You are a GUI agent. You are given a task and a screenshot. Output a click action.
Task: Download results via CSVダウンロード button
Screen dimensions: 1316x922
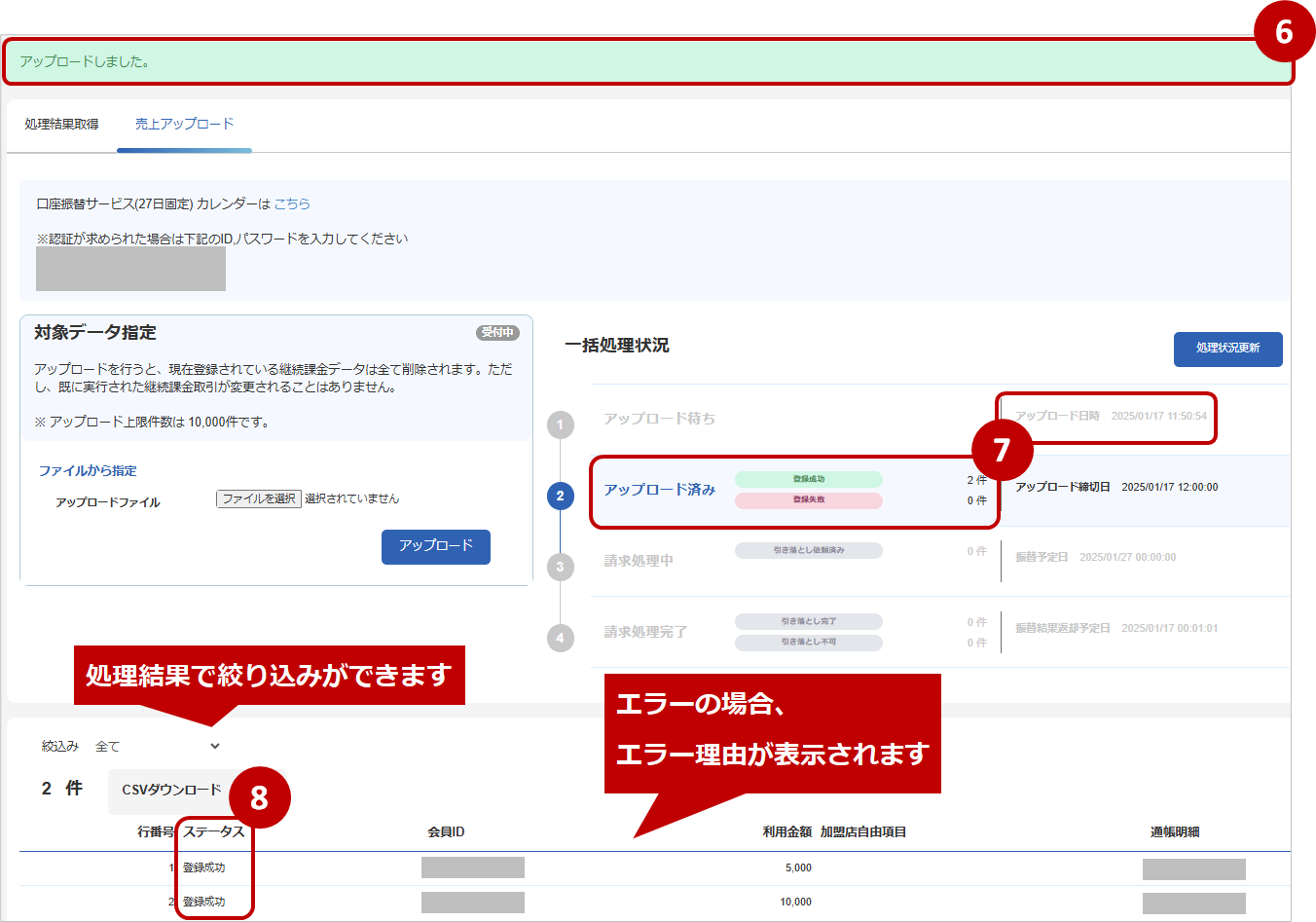point(171,790)
